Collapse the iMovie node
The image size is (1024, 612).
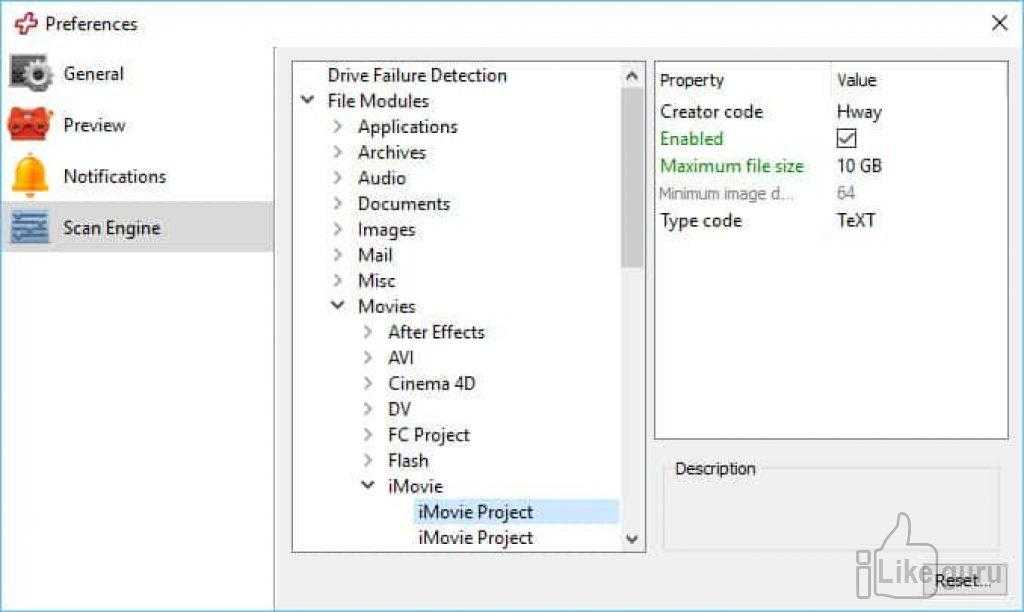click(x=368, y=486)
